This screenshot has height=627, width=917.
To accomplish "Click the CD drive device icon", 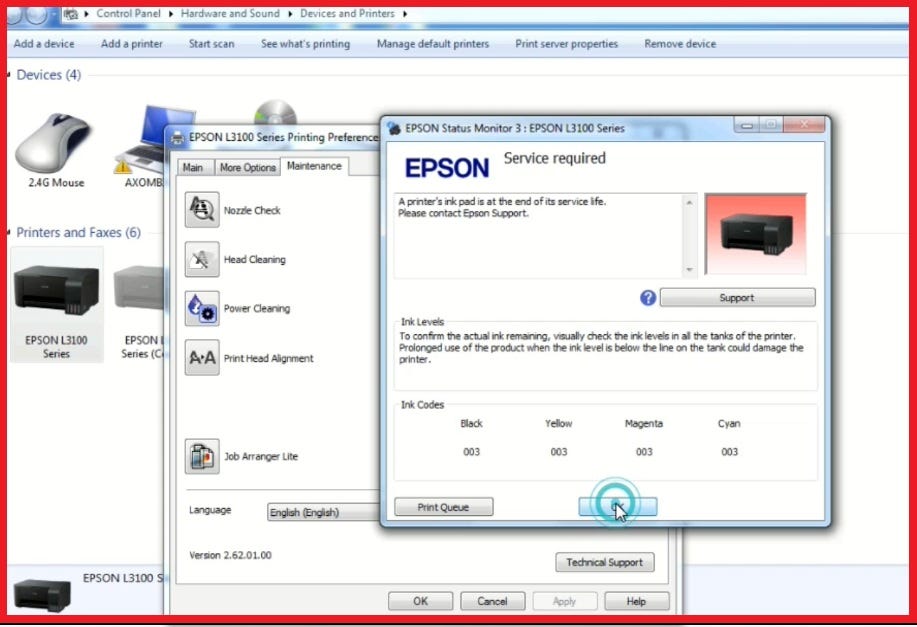I will pos(275,112).
